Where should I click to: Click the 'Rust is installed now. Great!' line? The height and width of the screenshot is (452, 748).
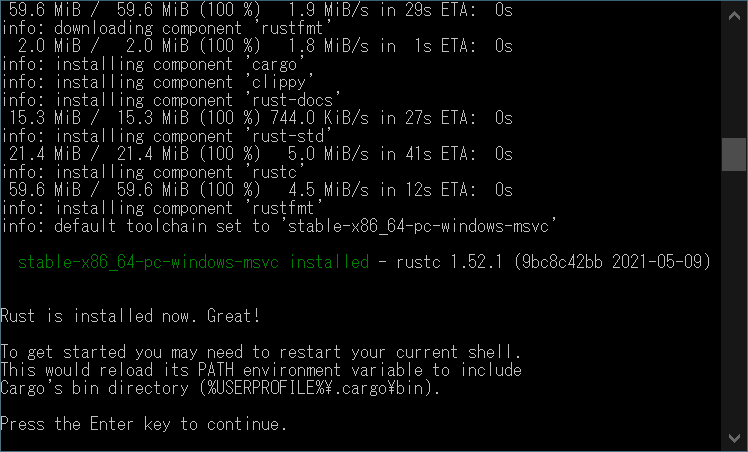coord(130,316)
